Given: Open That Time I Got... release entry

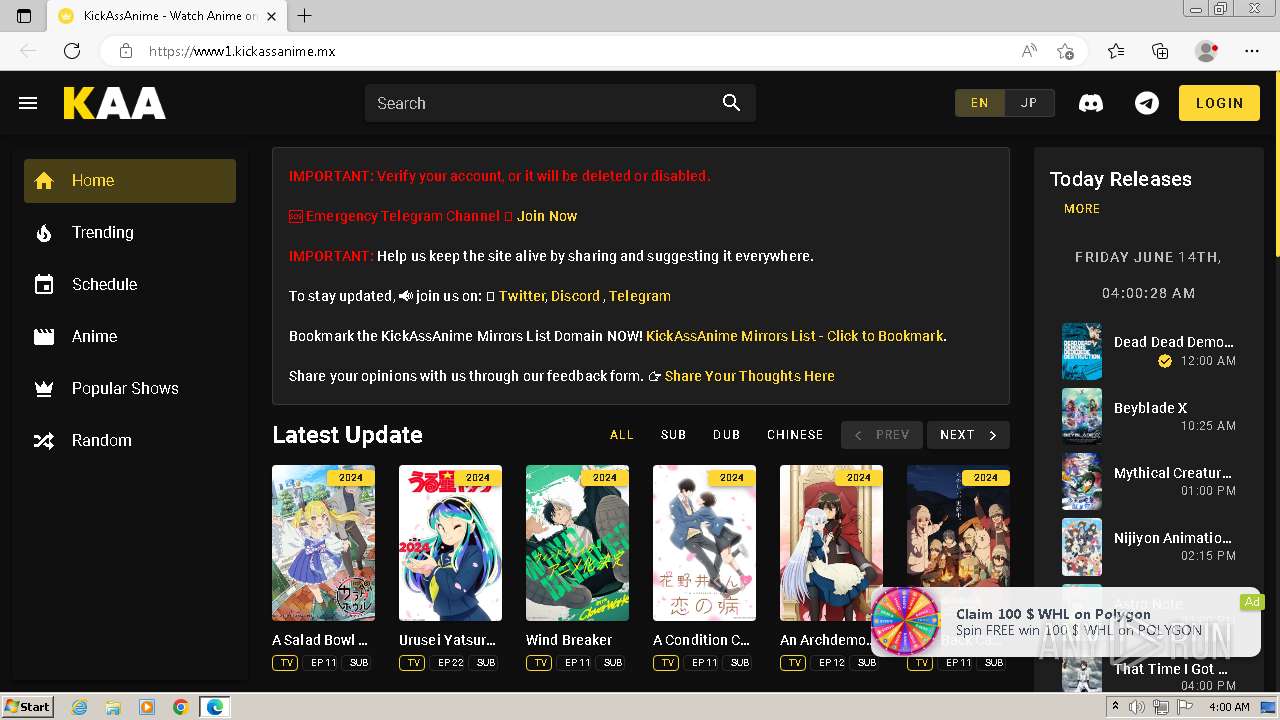Looking at the screenshot, I should click(1149, 675).
